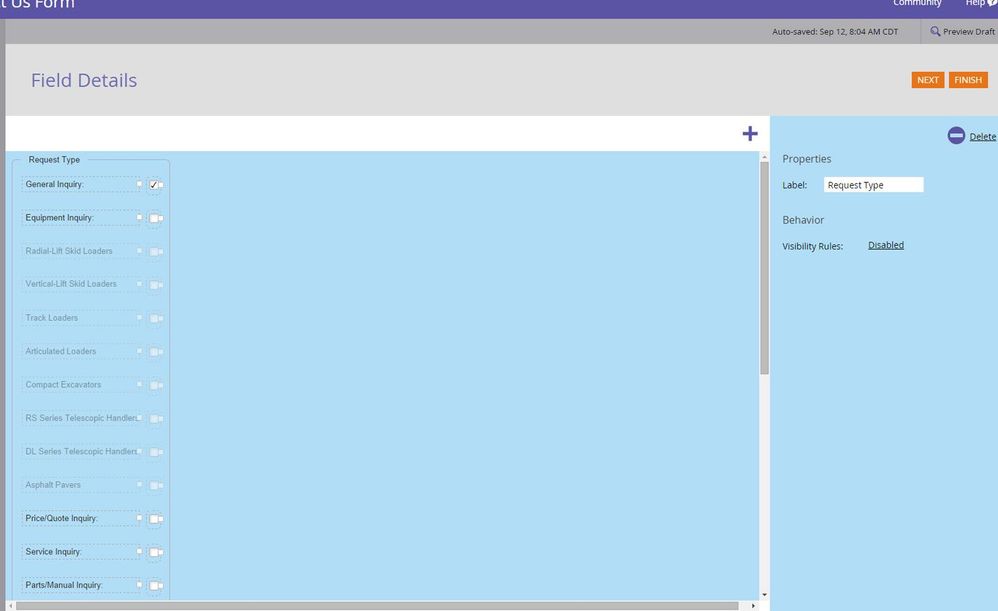Image resolution: width=998 pixels, height=611 pixels.
Task: Click the scroll-up arrow of the form canvas
Action: (x=765, y=158)
